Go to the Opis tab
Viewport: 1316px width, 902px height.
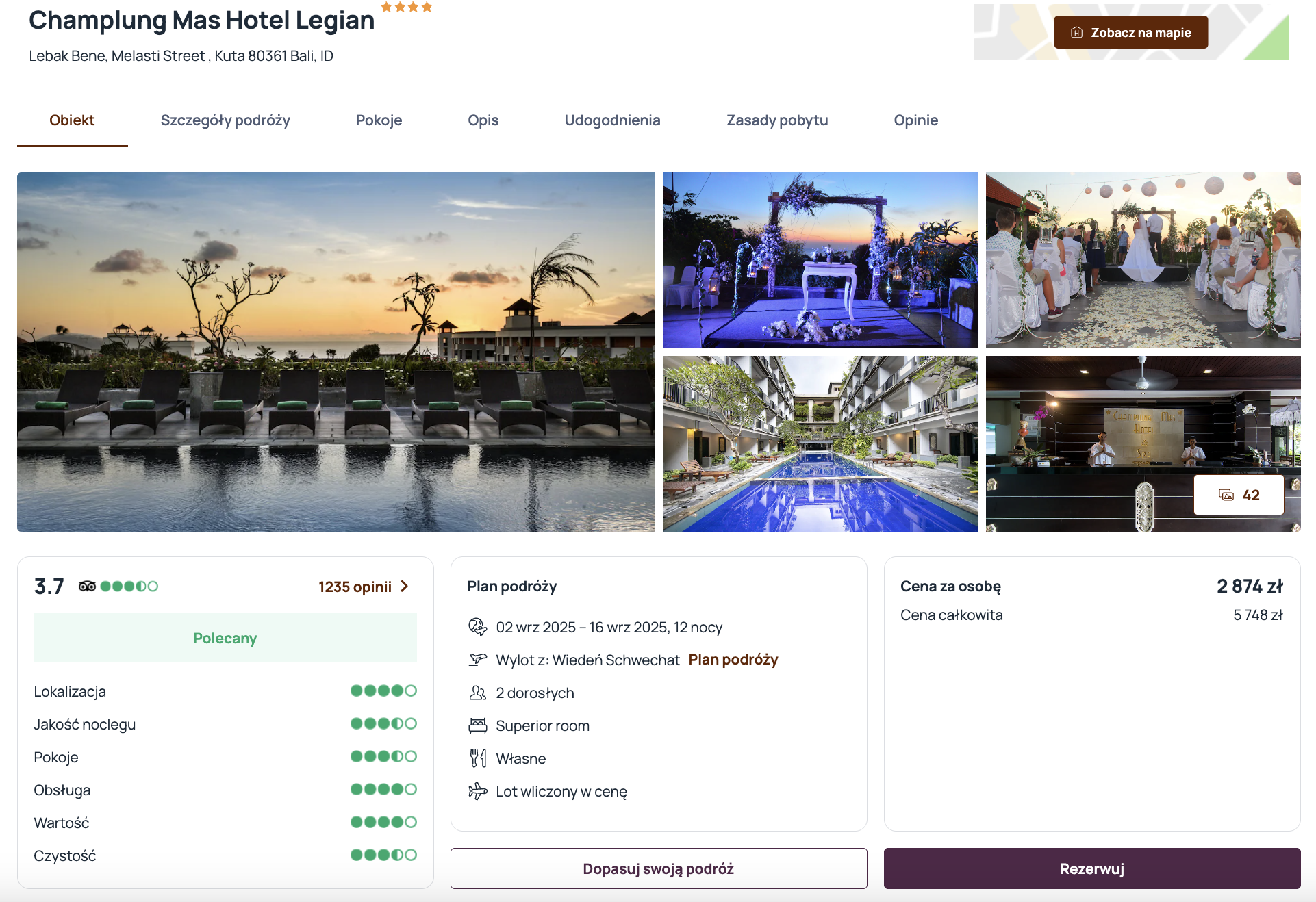point(483,120)
